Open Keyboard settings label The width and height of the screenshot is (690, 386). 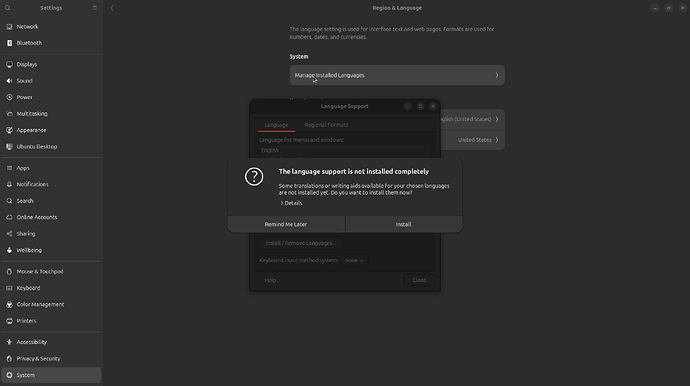[29, 288]
